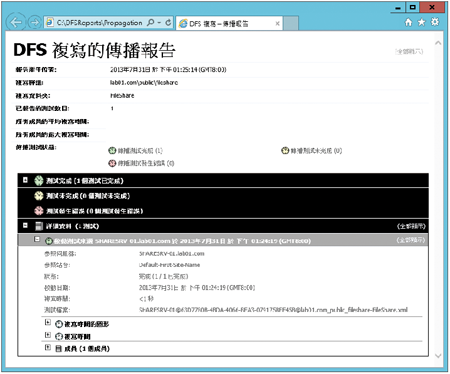Maximize the browser window
450x374 pixels.
413,7
